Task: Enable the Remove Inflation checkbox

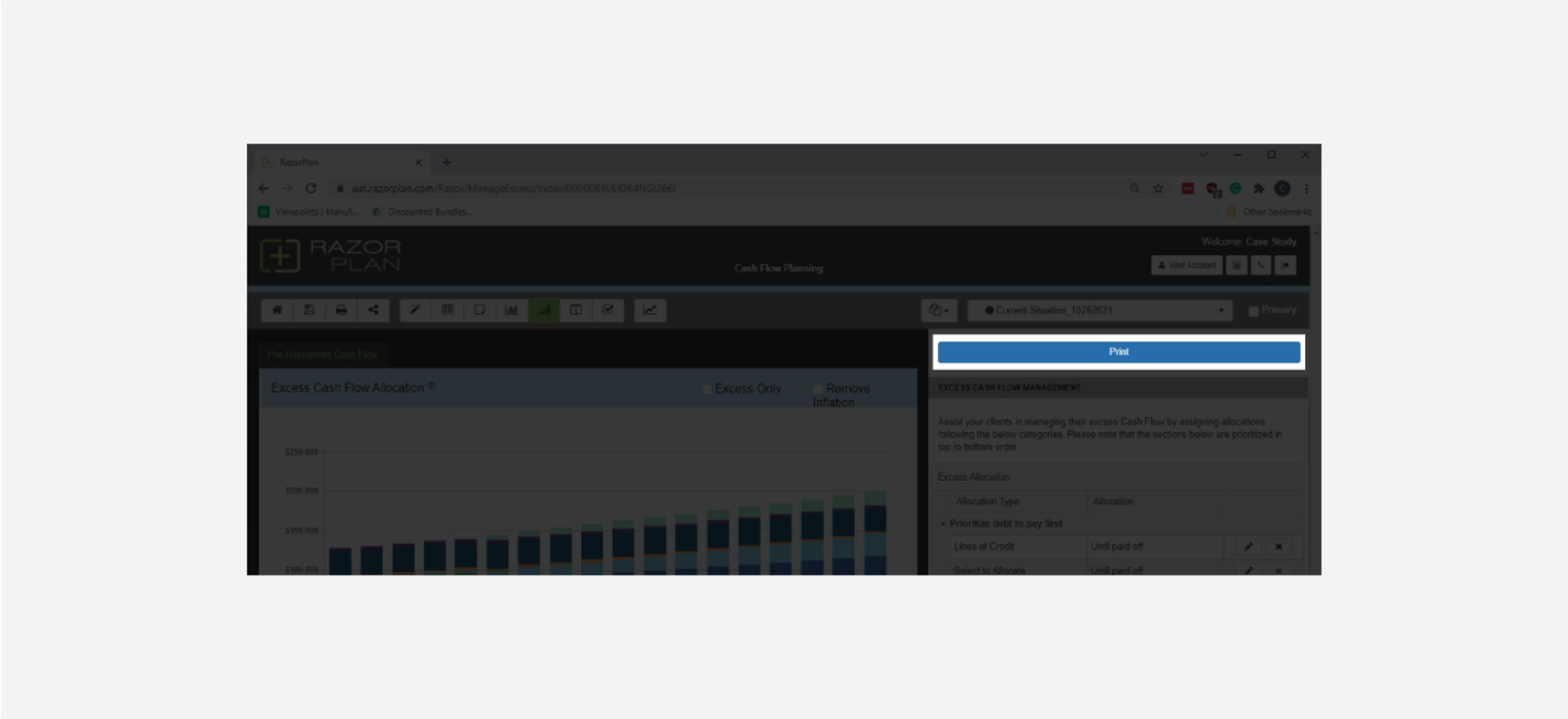Action: 818,389
